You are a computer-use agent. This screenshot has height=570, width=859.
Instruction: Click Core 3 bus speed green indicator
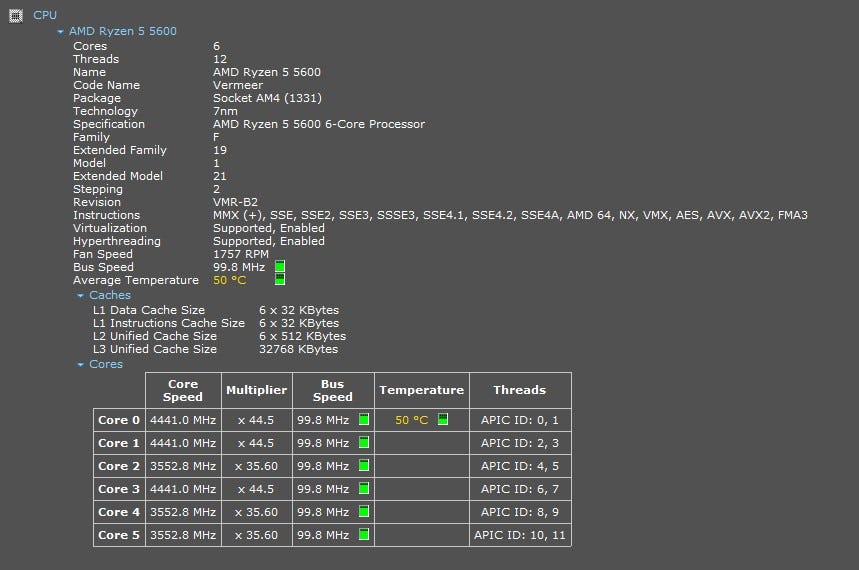pyautogui.click(x=364, y=488)
